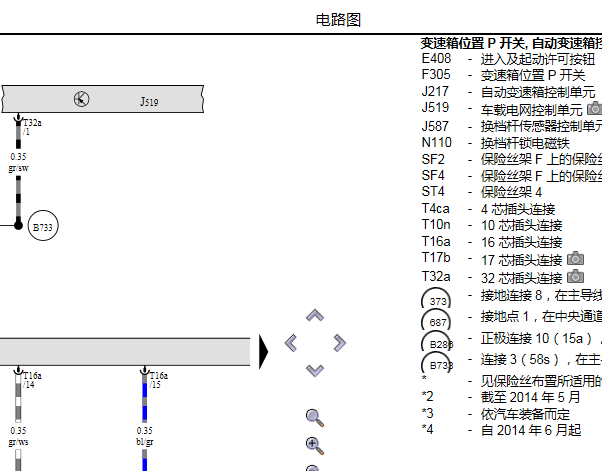
Task: Click wire label 0.35 bl/gr
Action: tap(145, 436)
